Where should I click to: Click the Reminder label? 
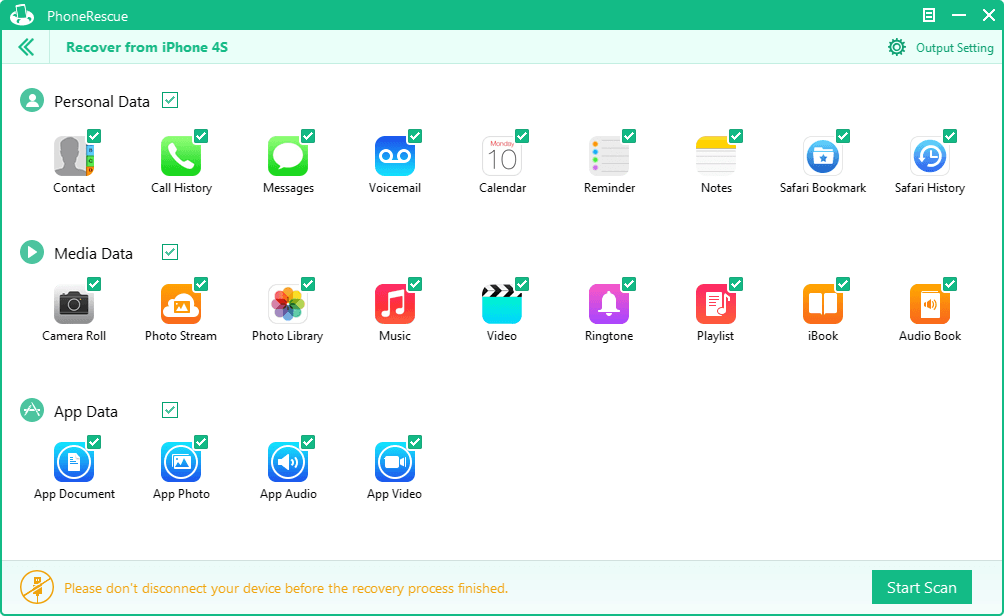pos(609,188)
